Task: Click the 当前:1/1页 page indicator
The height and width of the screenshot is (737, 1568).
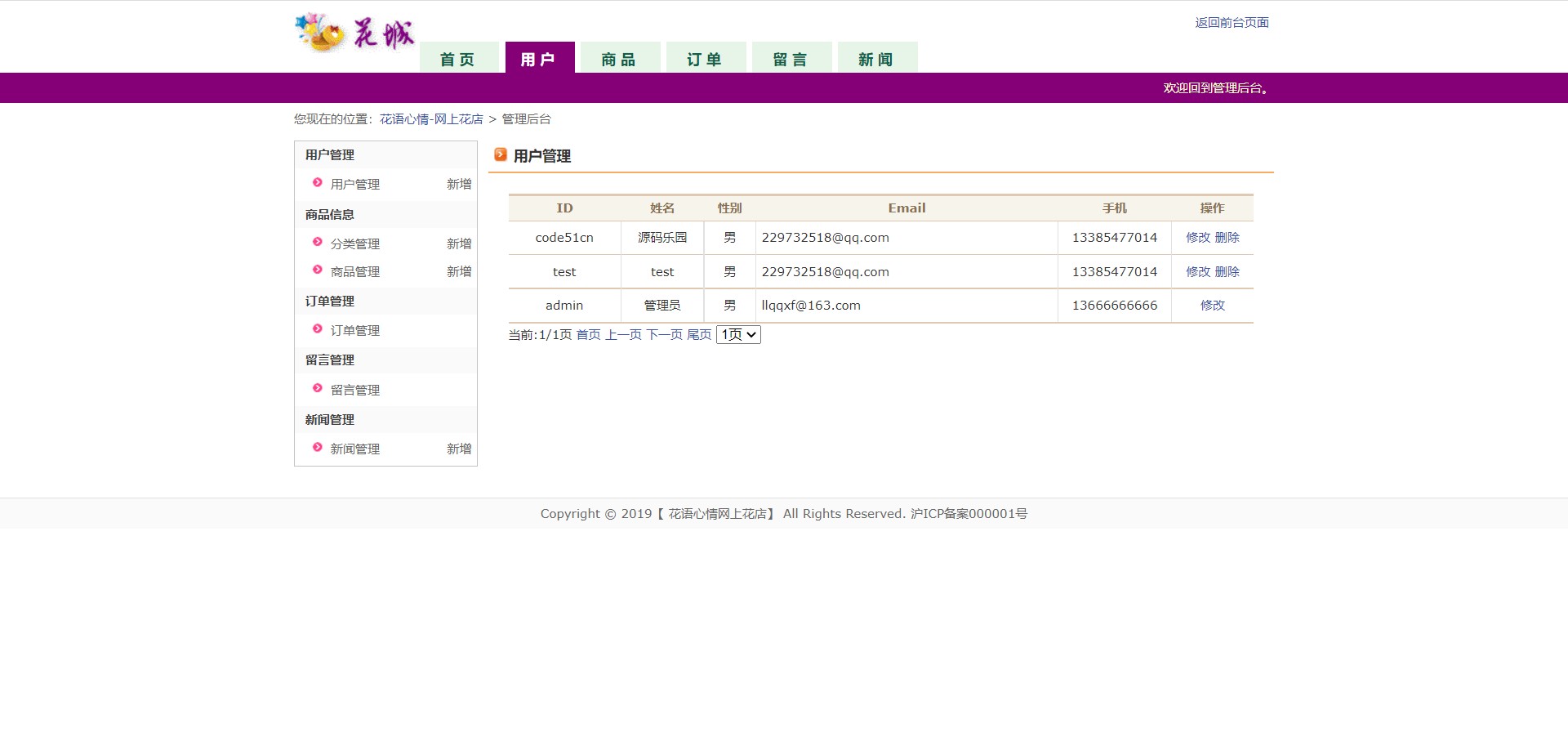Action: (540, 335)
